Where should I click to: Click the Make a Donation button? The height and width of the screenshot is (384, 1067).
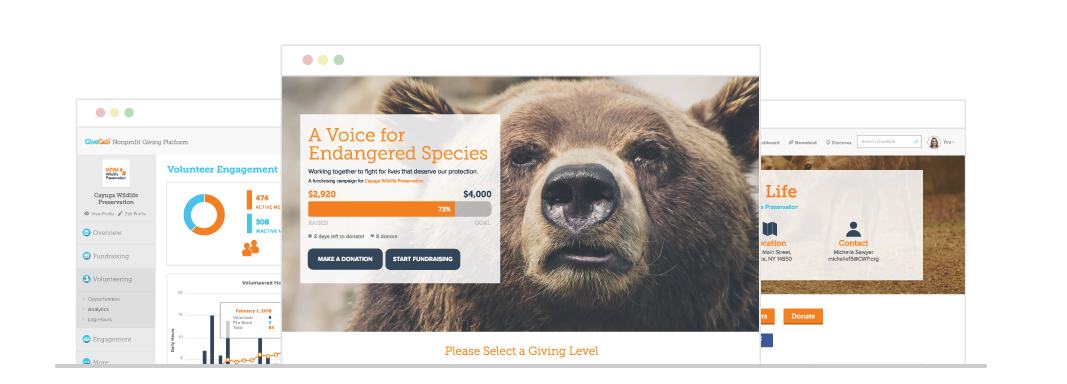(345, 259)
